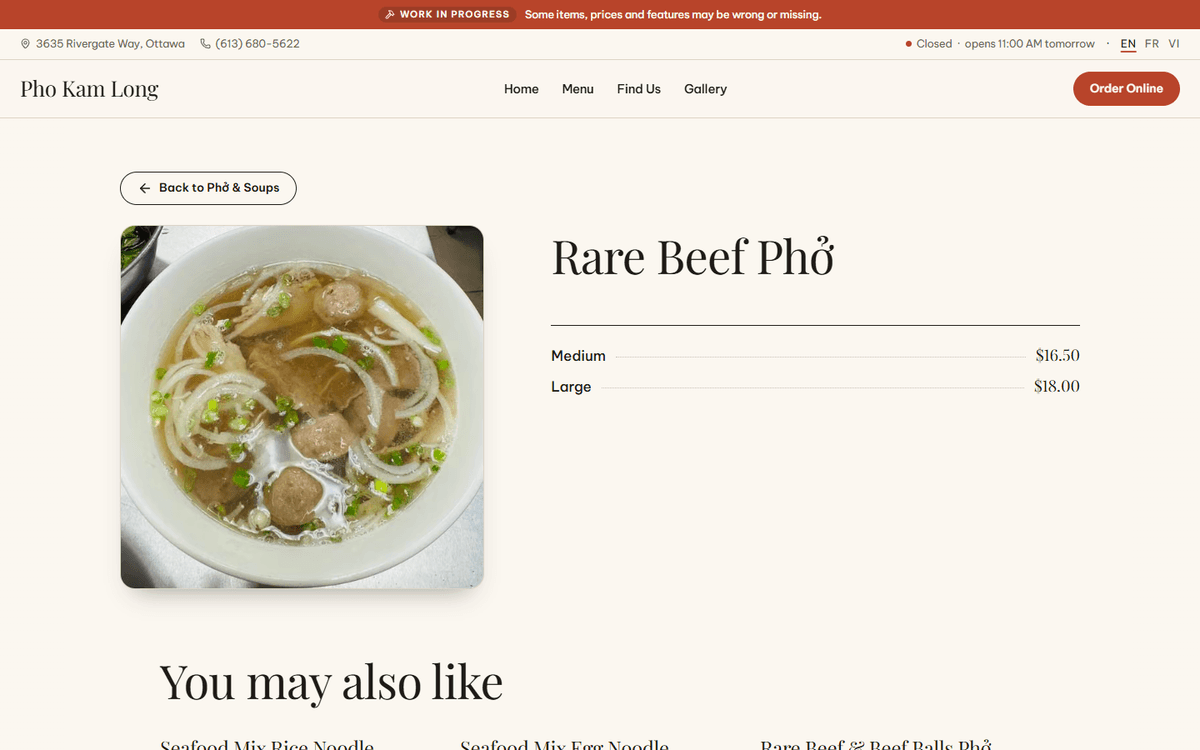Click the Large size label
This screenshot has height=750, width=1200.
(571, 387)
